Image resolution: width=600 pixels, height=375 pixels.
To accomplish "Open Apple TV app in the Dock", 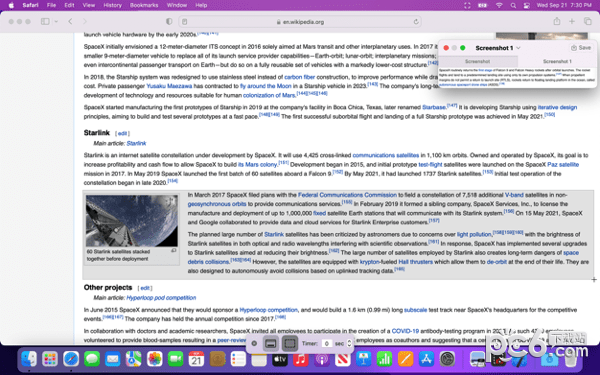I will pyautogui.click(x=280, y=359).
